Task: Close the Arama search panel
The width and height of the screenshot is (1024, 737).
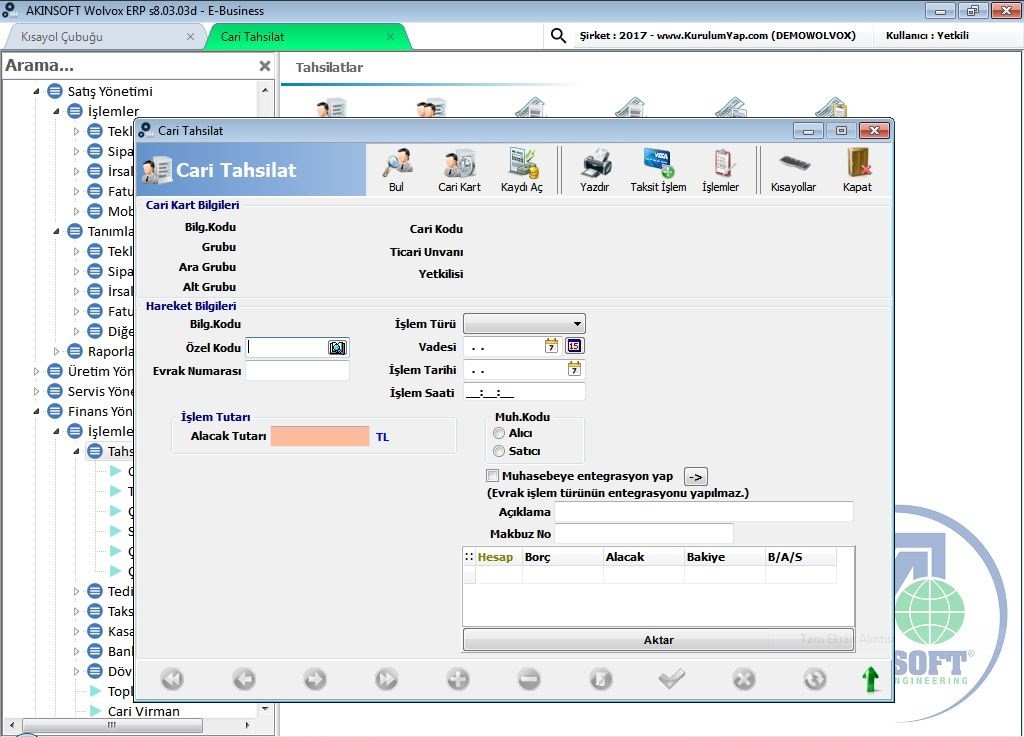Action: pyautogui.click(x=264, y=66)
